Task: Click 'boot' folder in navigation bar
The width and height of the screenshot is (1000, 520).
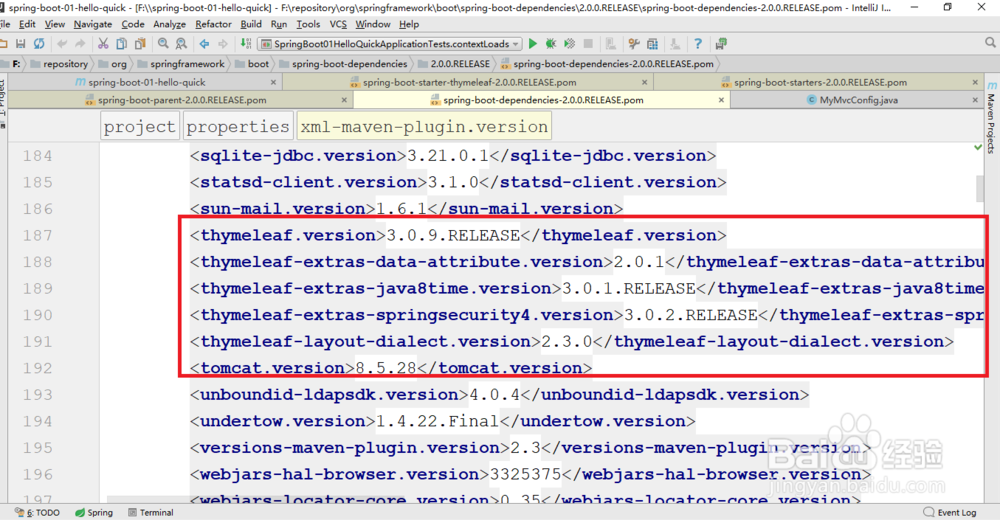Action: tap(252, 64)
